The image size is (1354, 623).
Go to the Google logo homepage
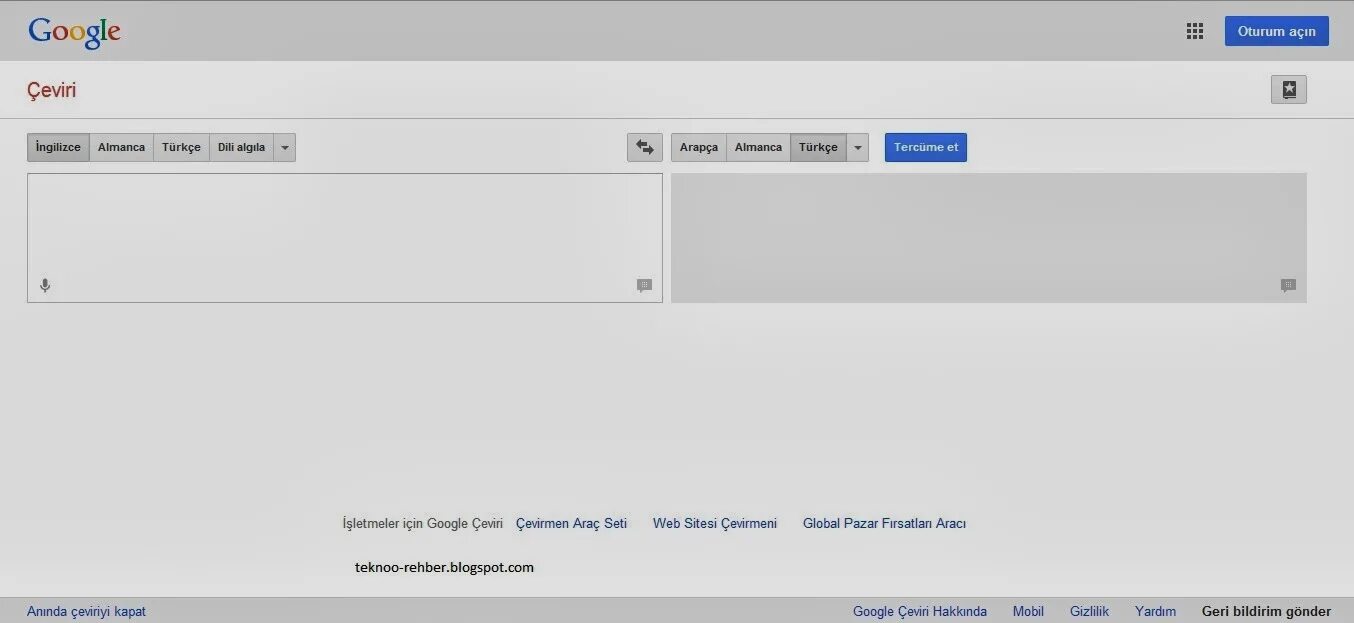75,32
